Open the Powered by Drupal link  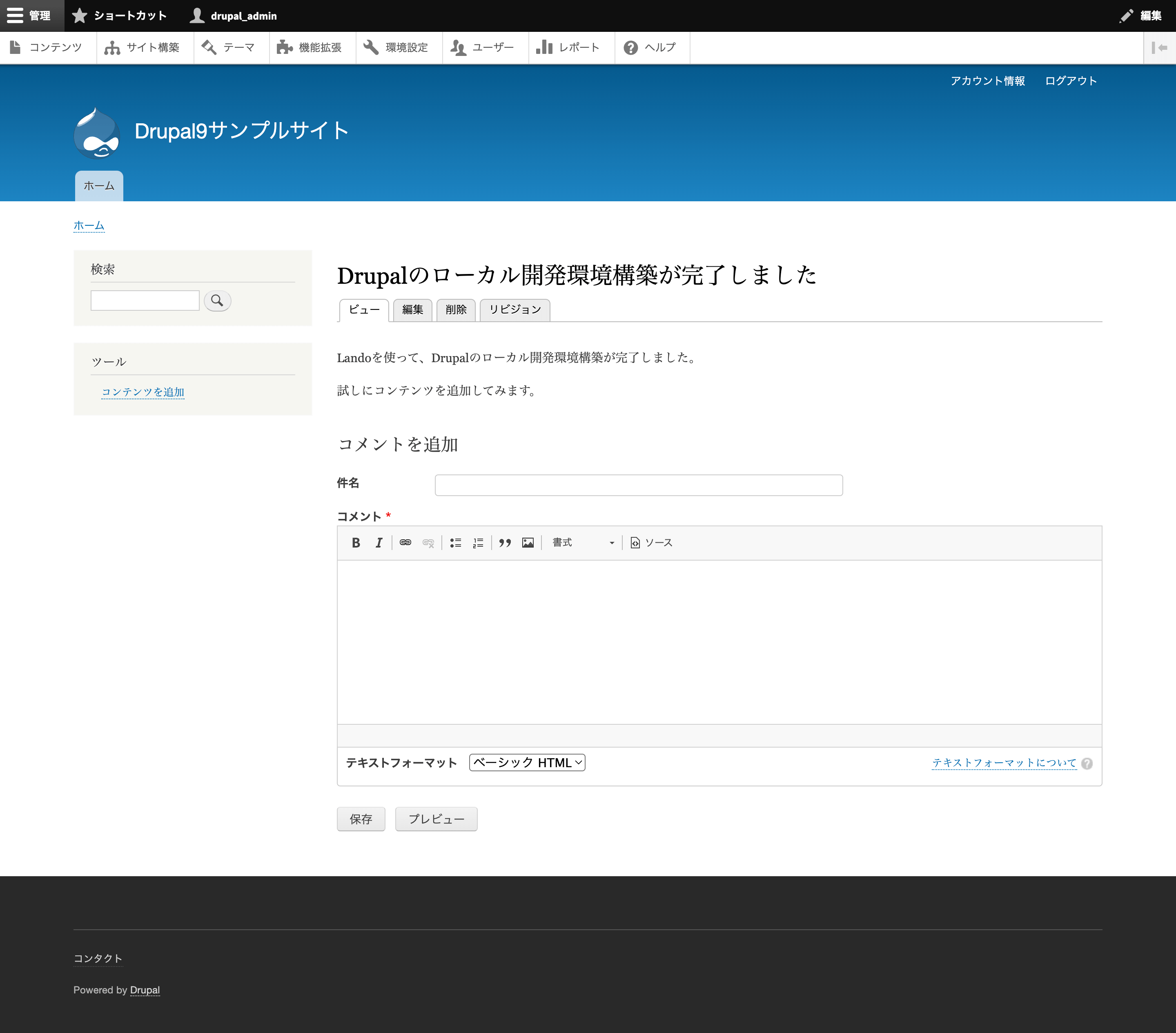click(145, 990)
